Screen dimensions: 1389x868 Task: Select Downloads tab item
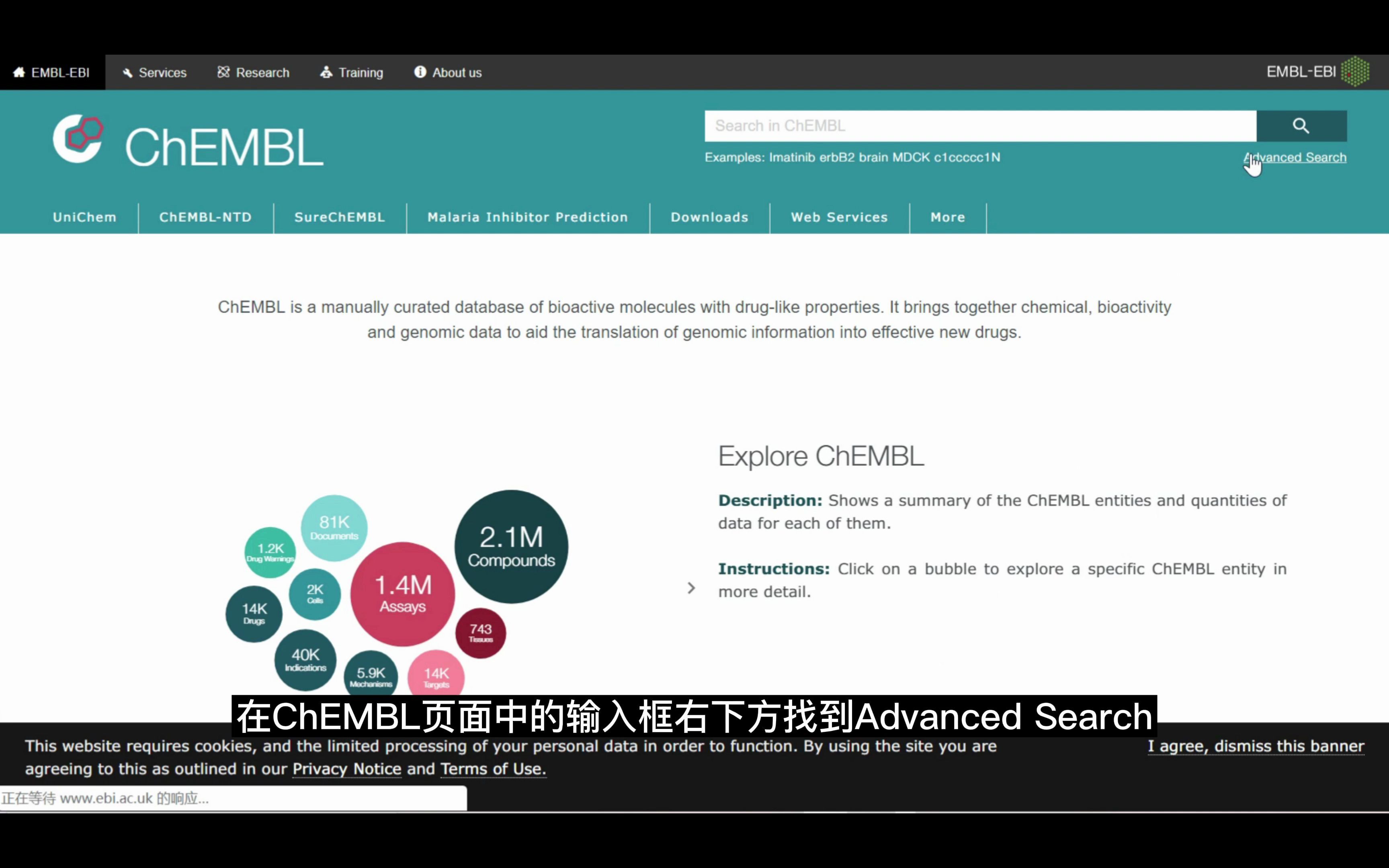710,217
